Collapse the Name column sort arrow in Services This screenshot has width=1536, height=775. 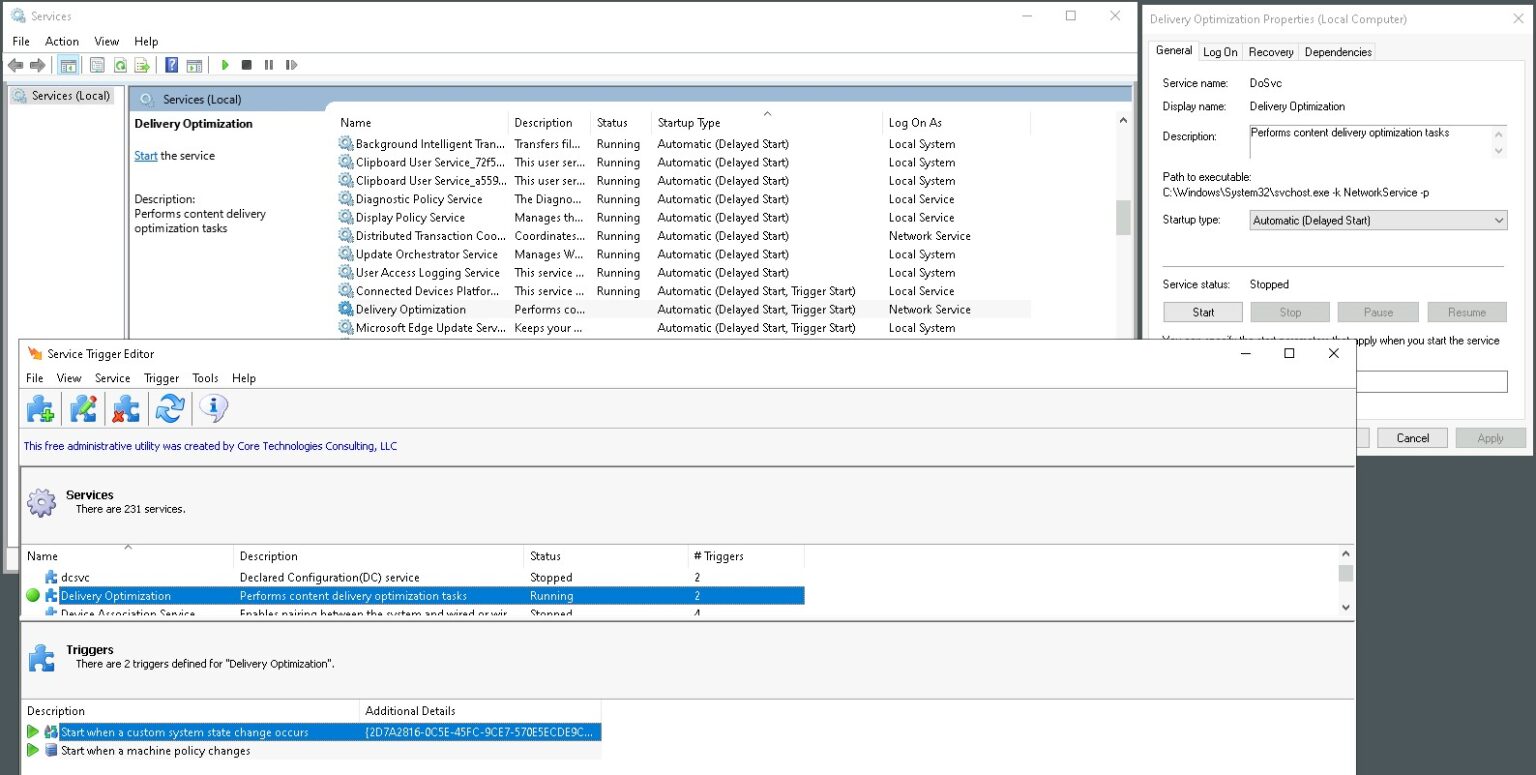[x=765, y=115]
